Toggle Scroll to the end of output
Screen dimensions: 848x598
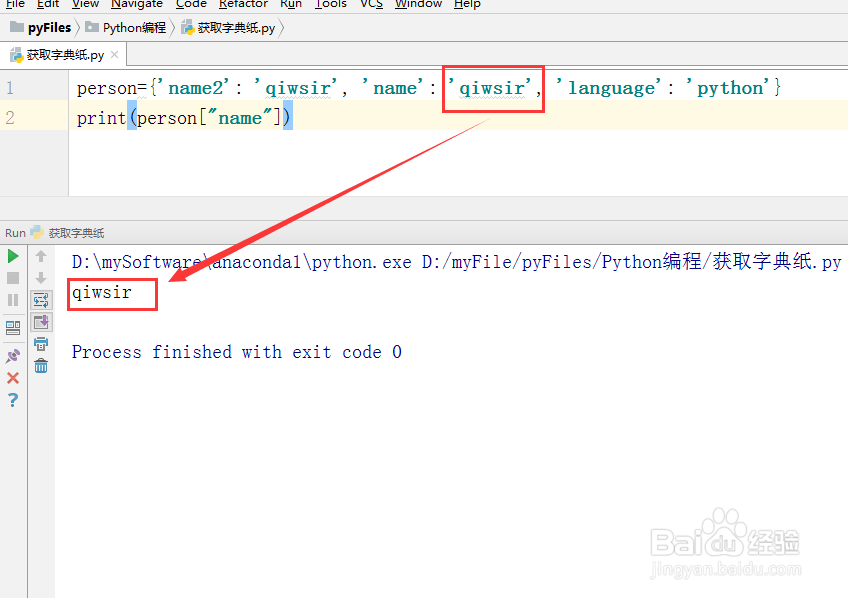pyautogui.click(x=41, y=322)
